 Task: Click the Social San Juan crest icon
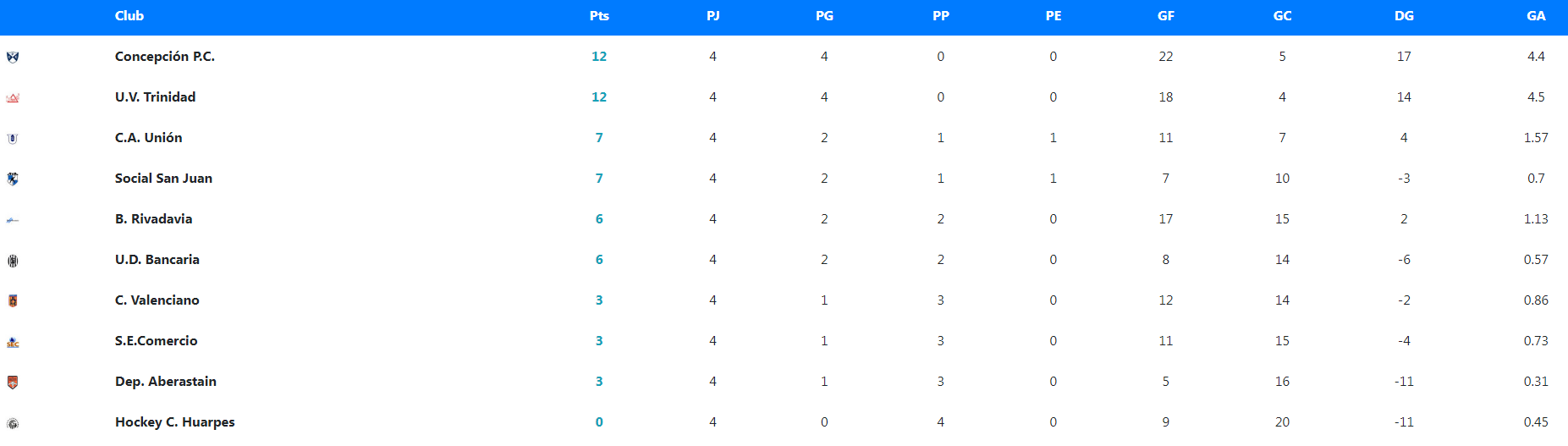[x=13, y=179]
